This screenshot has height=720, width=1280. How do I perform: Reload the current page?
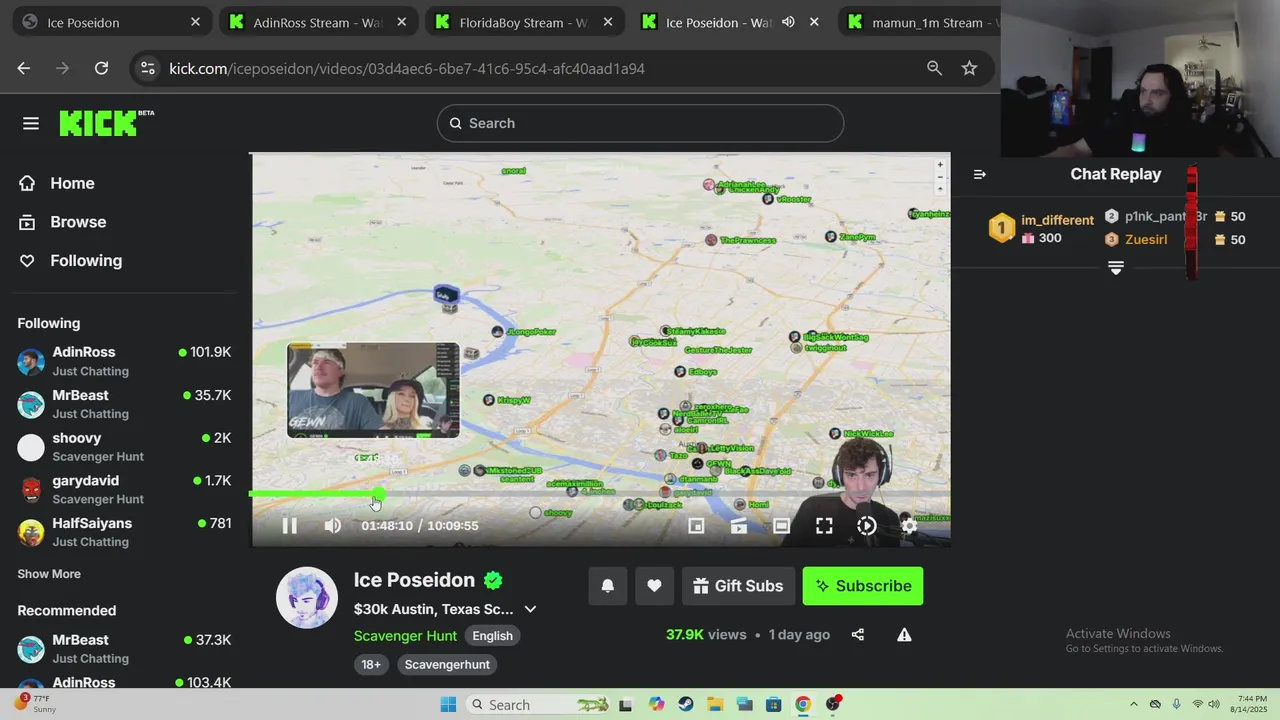tap(101, 68)
